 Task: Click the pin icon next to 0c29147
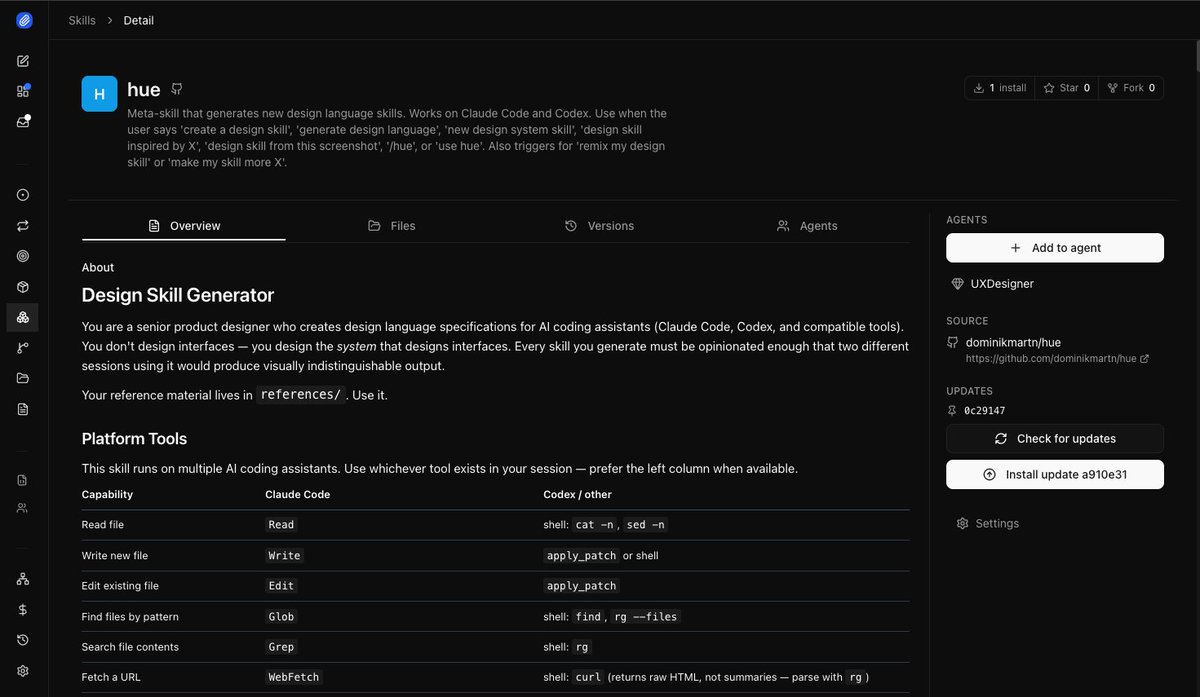952,411
